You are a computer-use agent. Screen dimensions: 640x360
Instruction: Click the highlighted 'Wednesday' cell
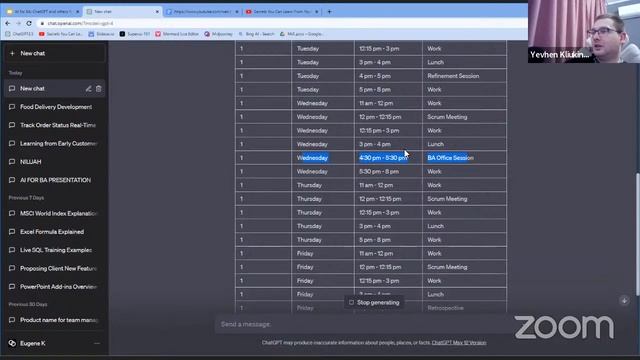click(323, 158)
